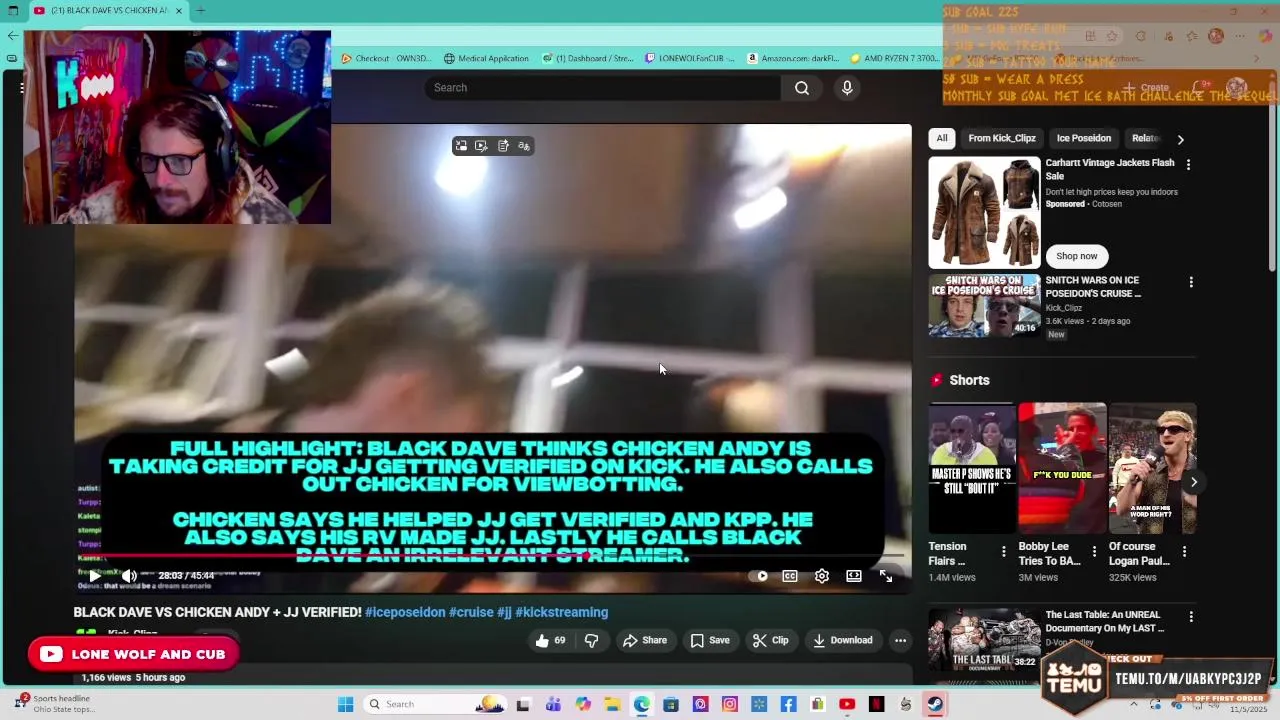Mute the video with the volume icon
Screen dimensions: 1280x720
pyautogui.click(x=129, y=576)
